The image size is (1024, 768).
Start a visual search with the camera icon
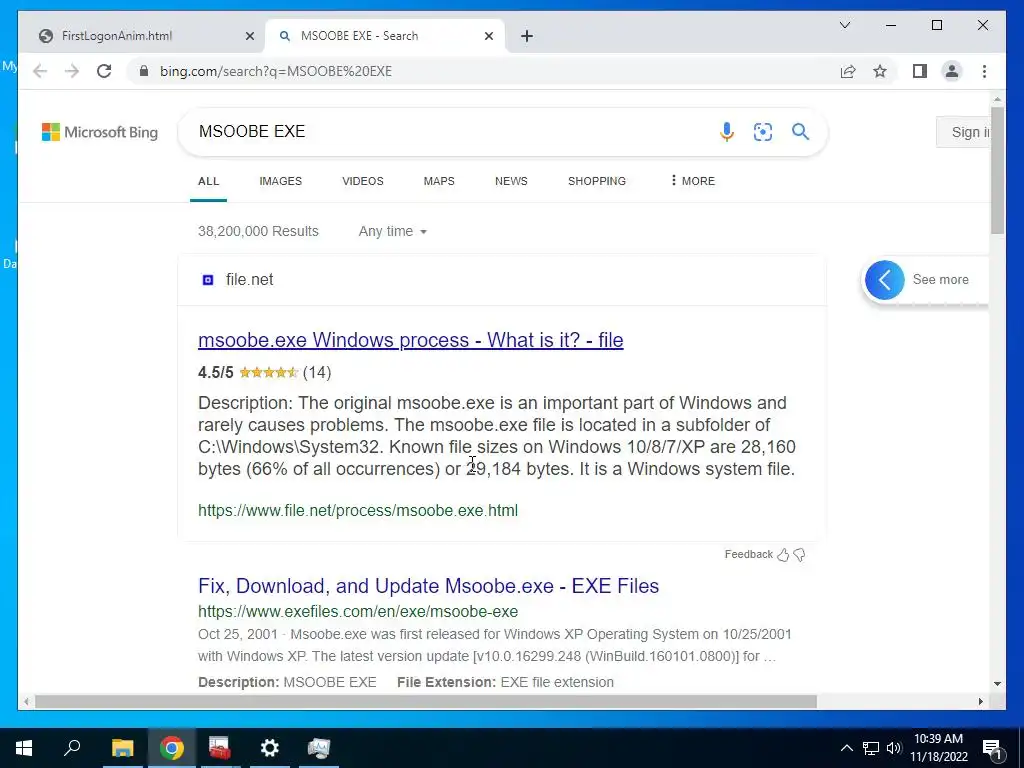[x=763, y=132]
